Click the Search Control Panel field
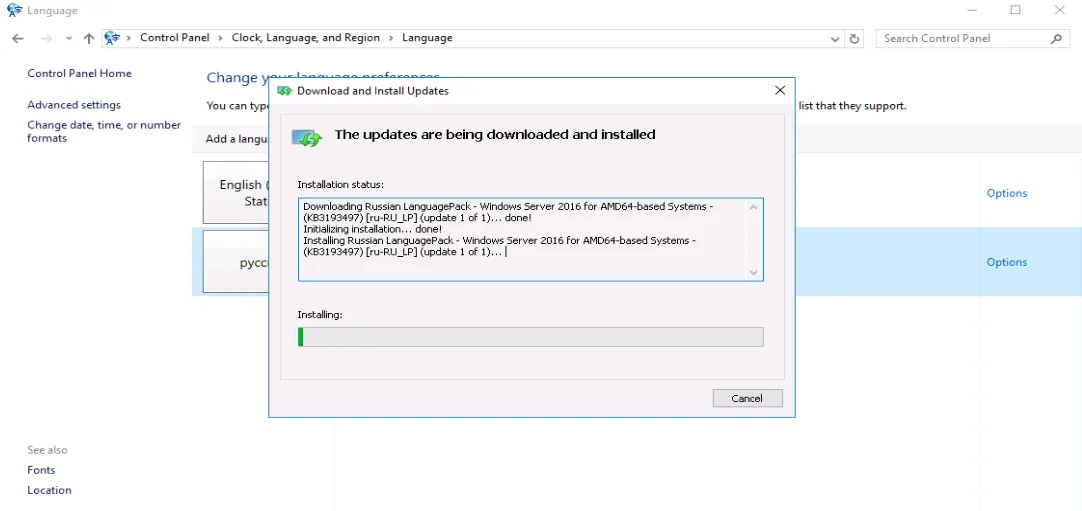The width and height of the screenshot is (1082, 511). click(x=960, y=38)
